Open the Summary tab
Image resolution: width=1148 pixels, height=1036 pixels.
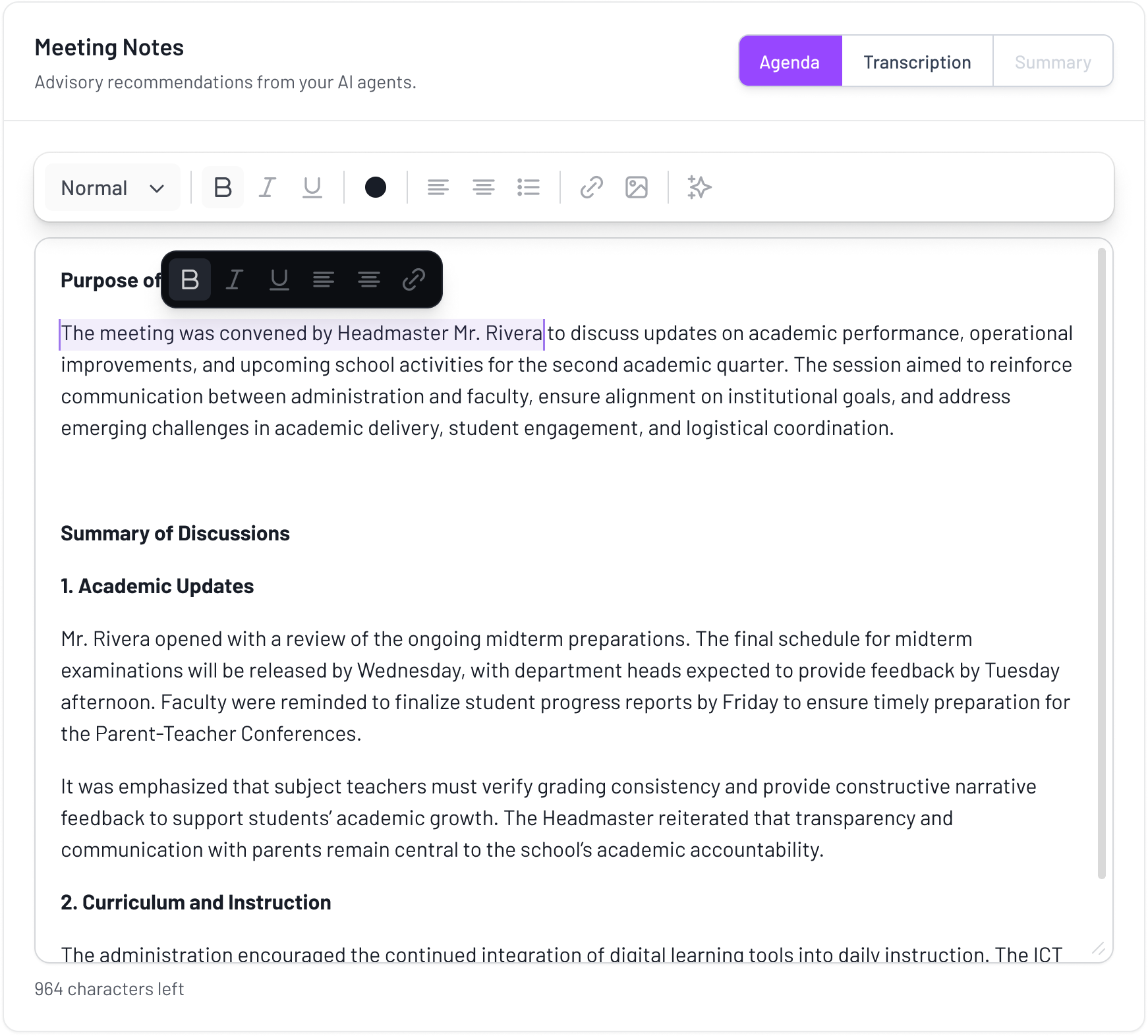click(1052, 62)
